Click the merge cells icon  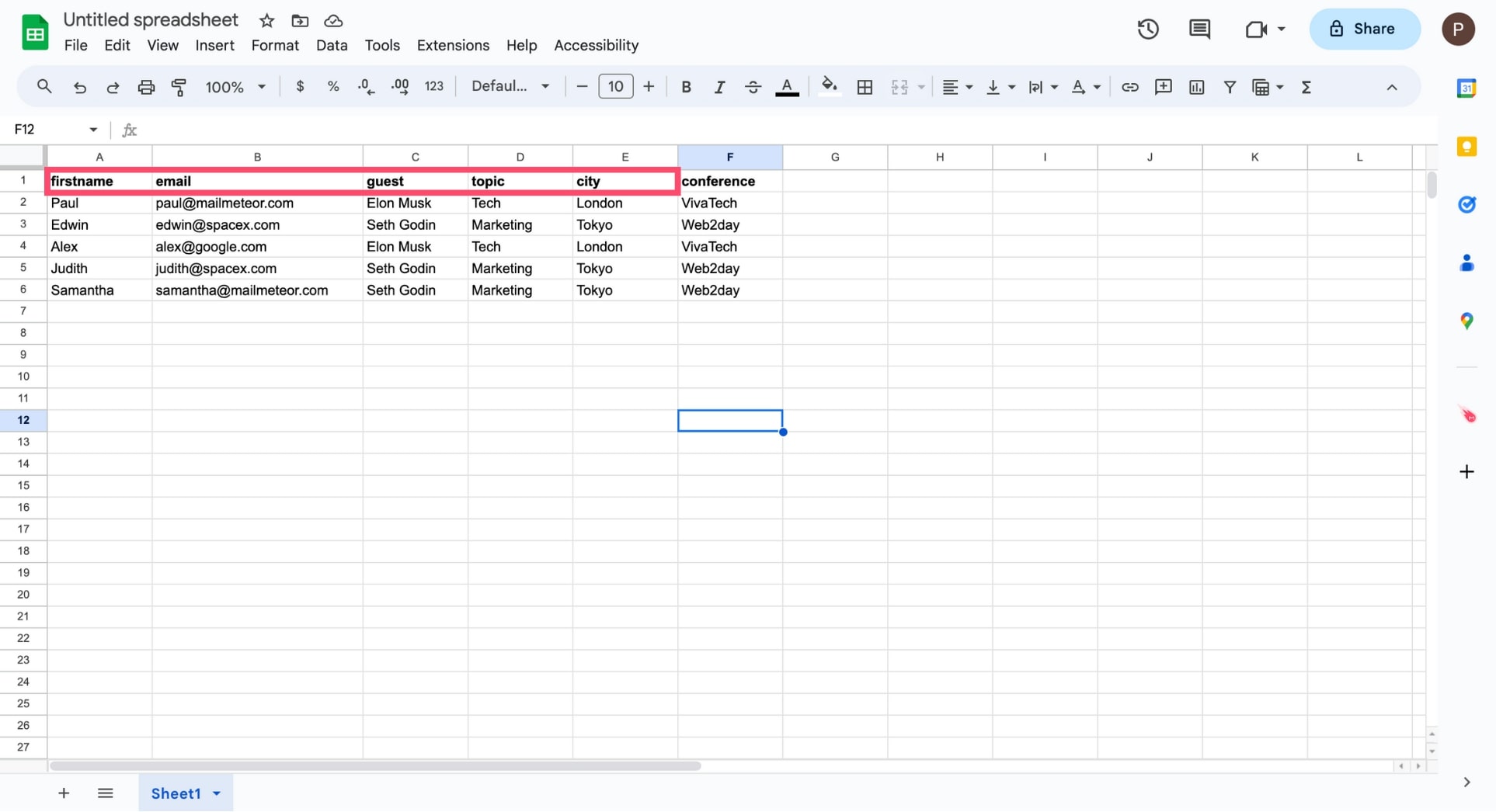pos(899,87)
